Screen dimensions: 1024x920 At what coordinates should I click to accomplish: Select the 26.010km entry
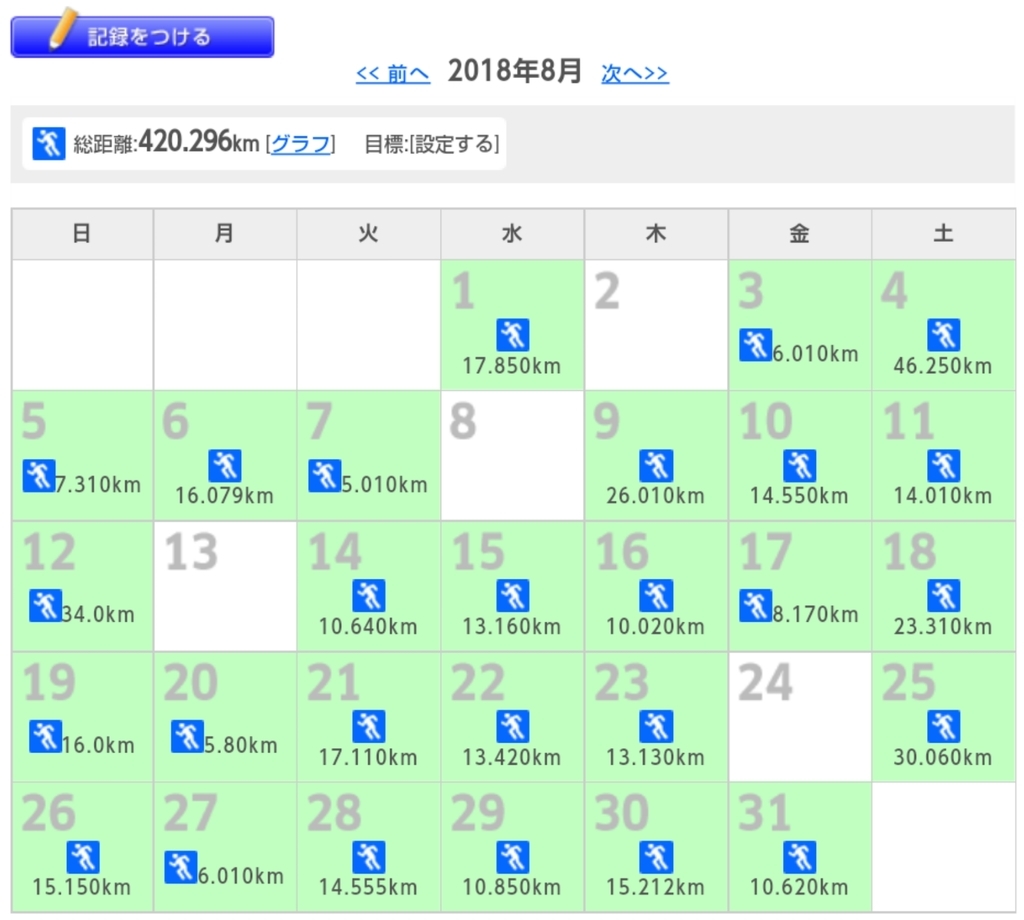click(656, 496)
